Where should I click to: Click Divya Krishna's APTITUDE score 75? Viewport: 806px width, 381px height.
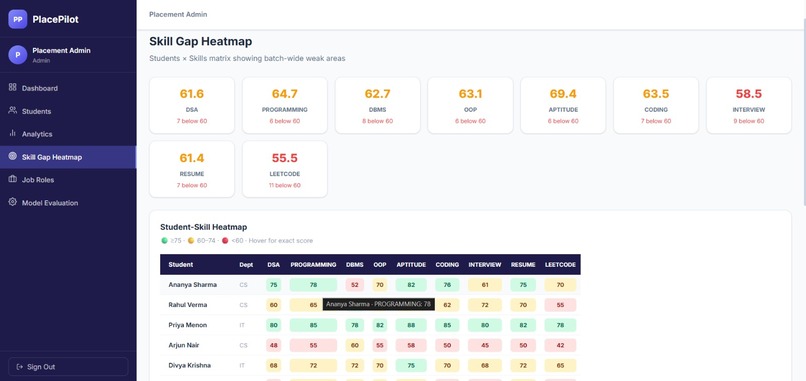click(x=411, y=366)
